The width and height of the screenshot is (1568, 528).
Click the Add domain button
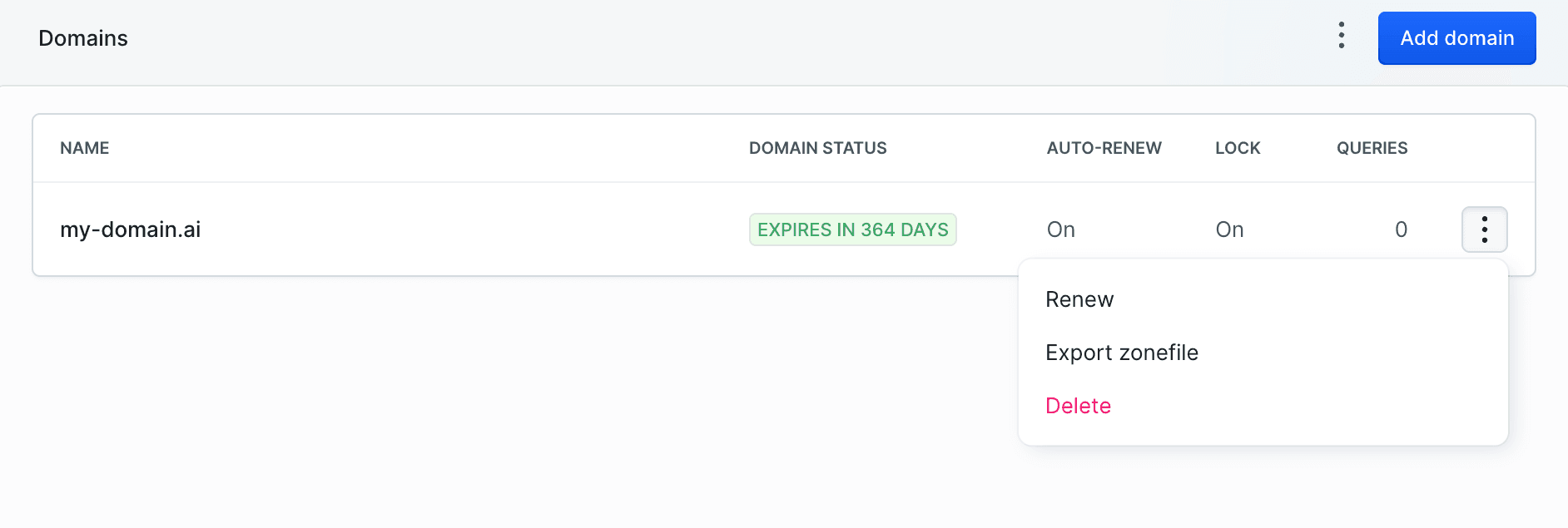(x=1456, y=38)
